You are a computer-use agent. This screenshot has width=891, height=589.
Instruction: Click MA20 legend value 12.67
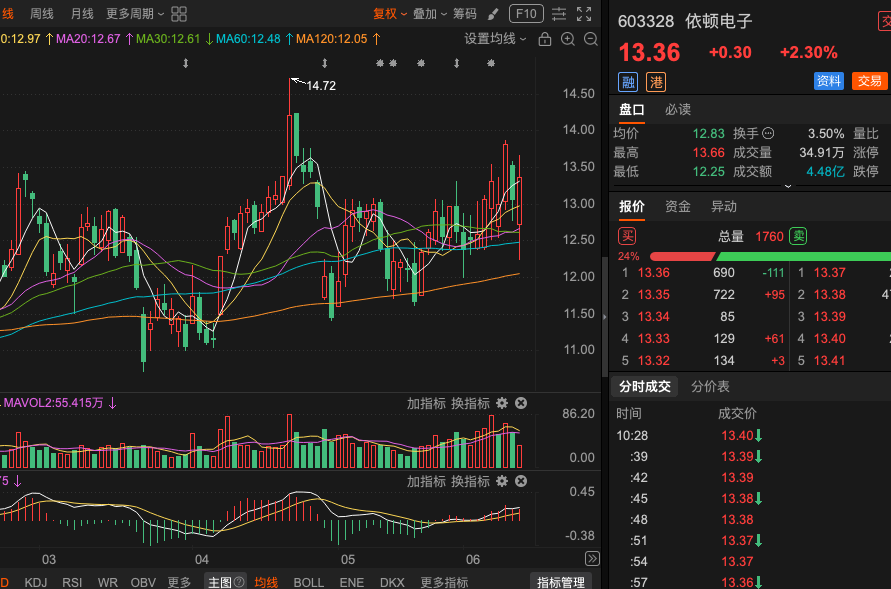click(88, 39)
